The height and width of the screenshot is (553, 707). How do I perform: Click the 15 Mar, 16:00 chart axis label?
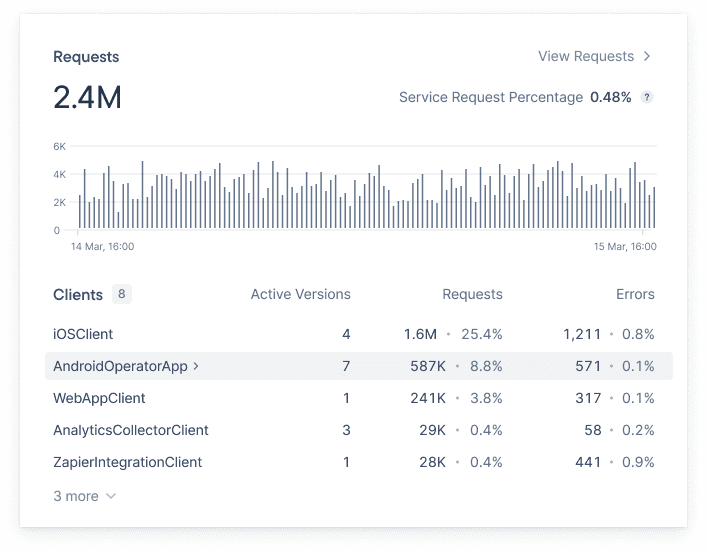pos(625,246)
